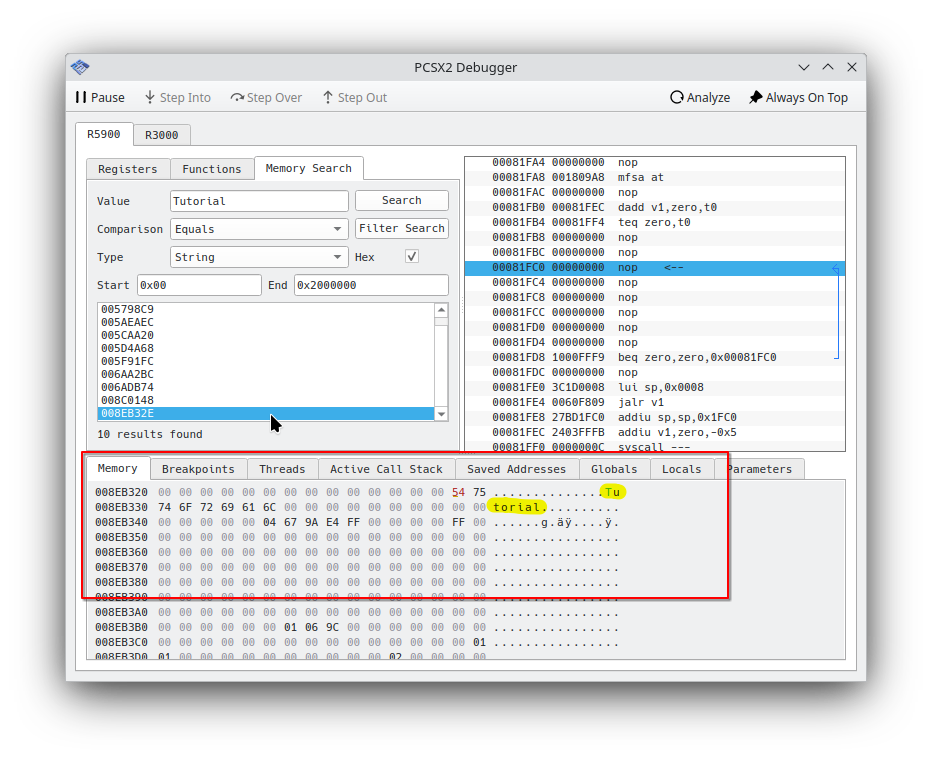Open the Comparison dropdown set to Equals
The height and width of the screenshot is (759, 932).
(259, 229)
